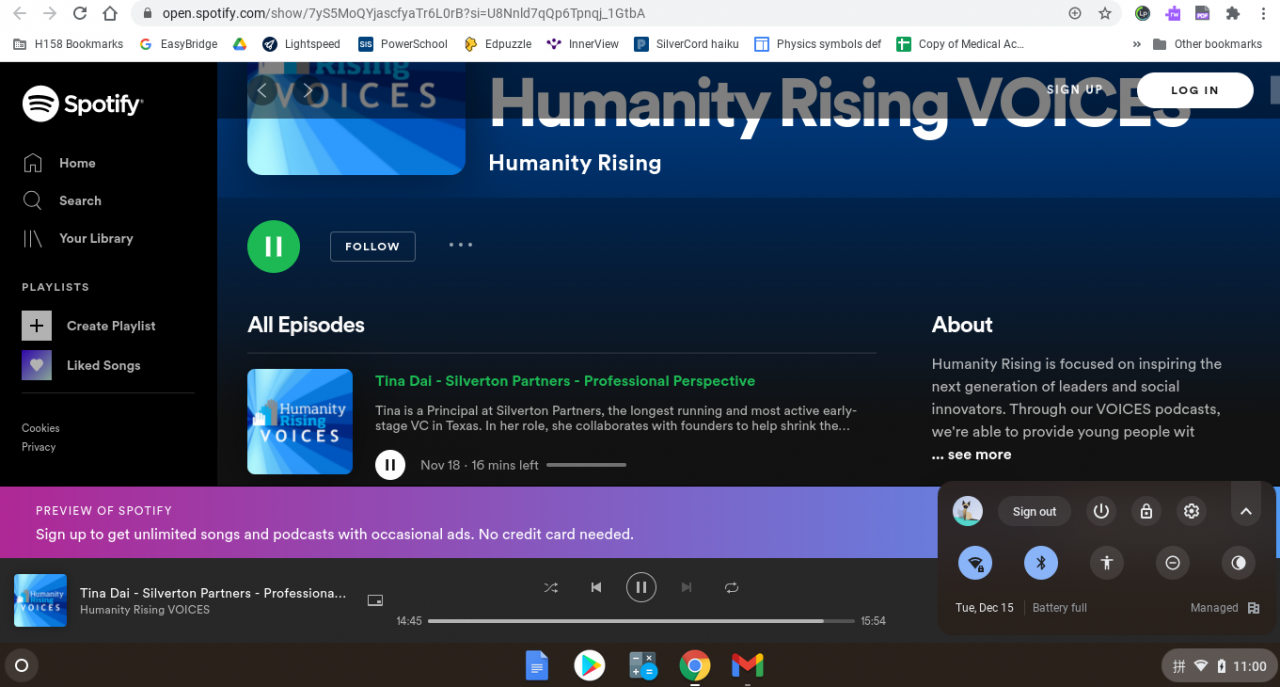Open now playing episode title

[213, 593]
